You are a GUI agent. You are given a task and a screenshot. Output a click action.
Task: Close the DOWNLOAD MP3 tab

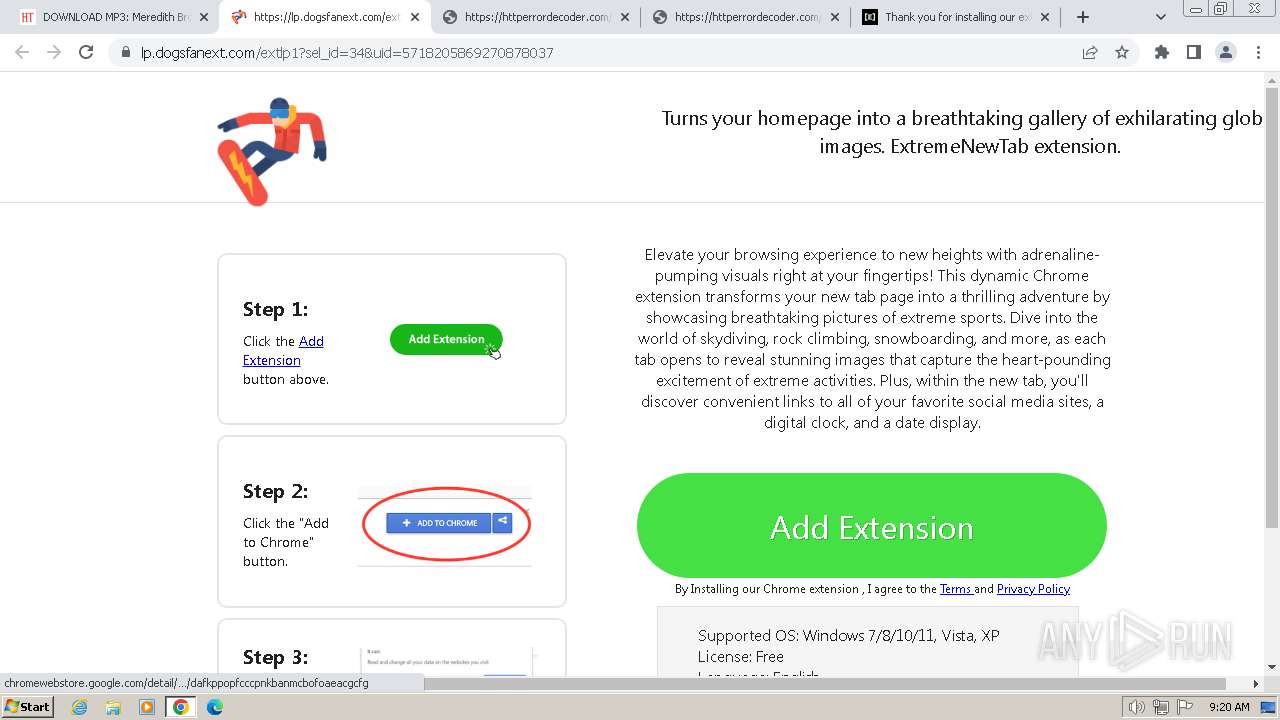(x=204, y=17)
